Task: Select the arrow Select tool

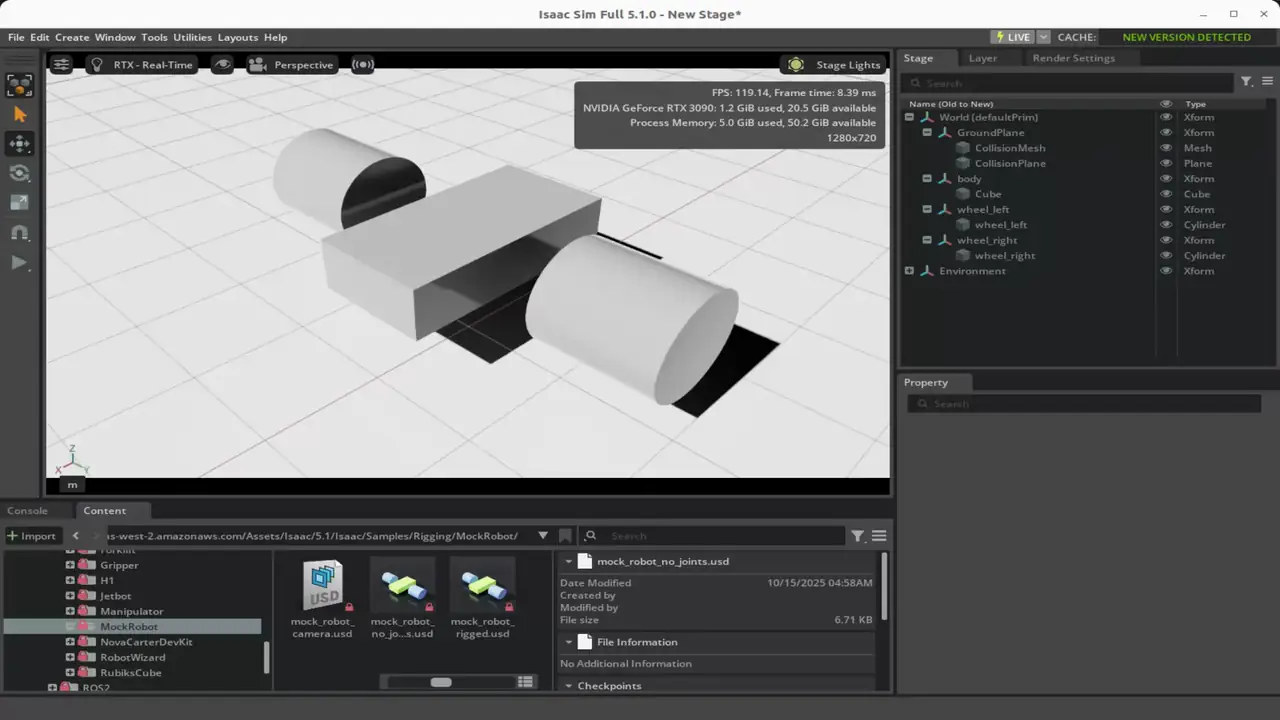Action: (x=20, y=114)
